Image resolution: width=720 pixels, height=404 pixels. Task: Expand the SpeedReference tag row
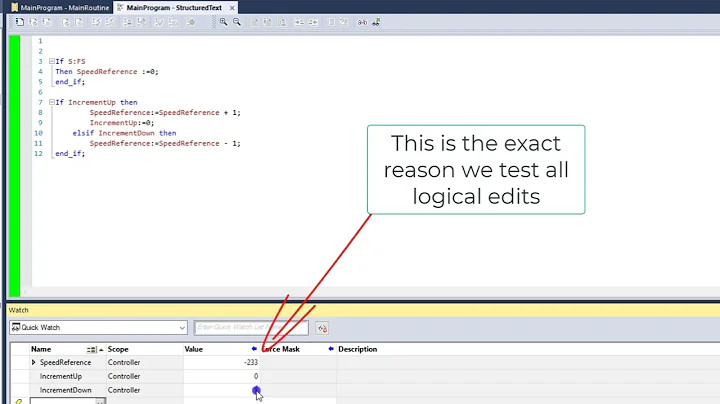click(x=34, y=362)
